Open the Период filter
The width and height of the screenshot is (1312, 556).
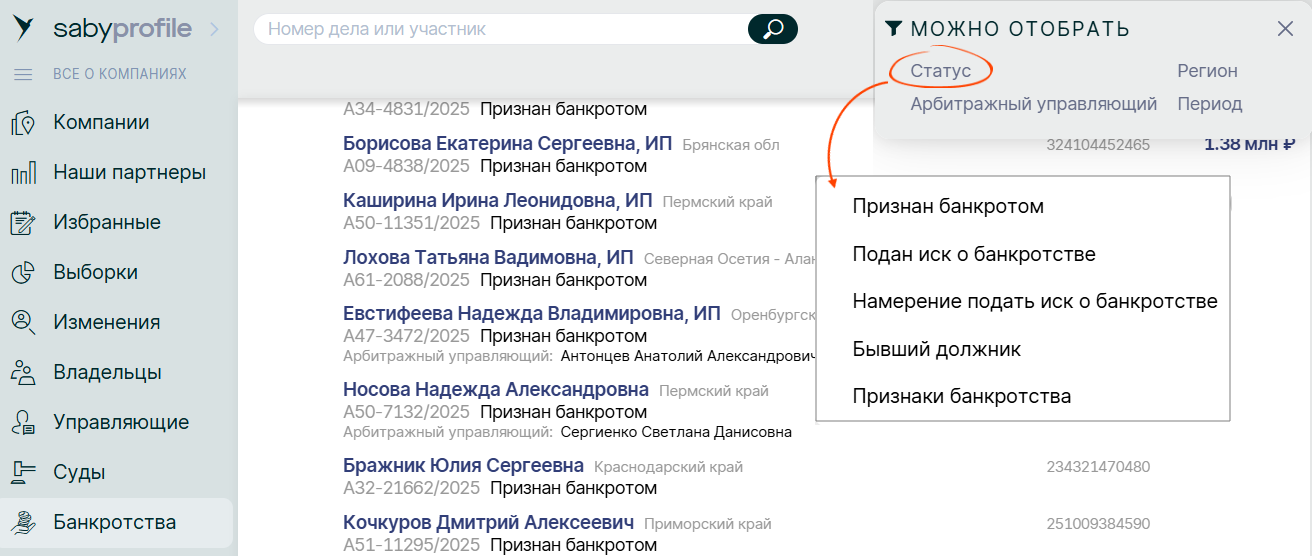tap(1209, 104)
